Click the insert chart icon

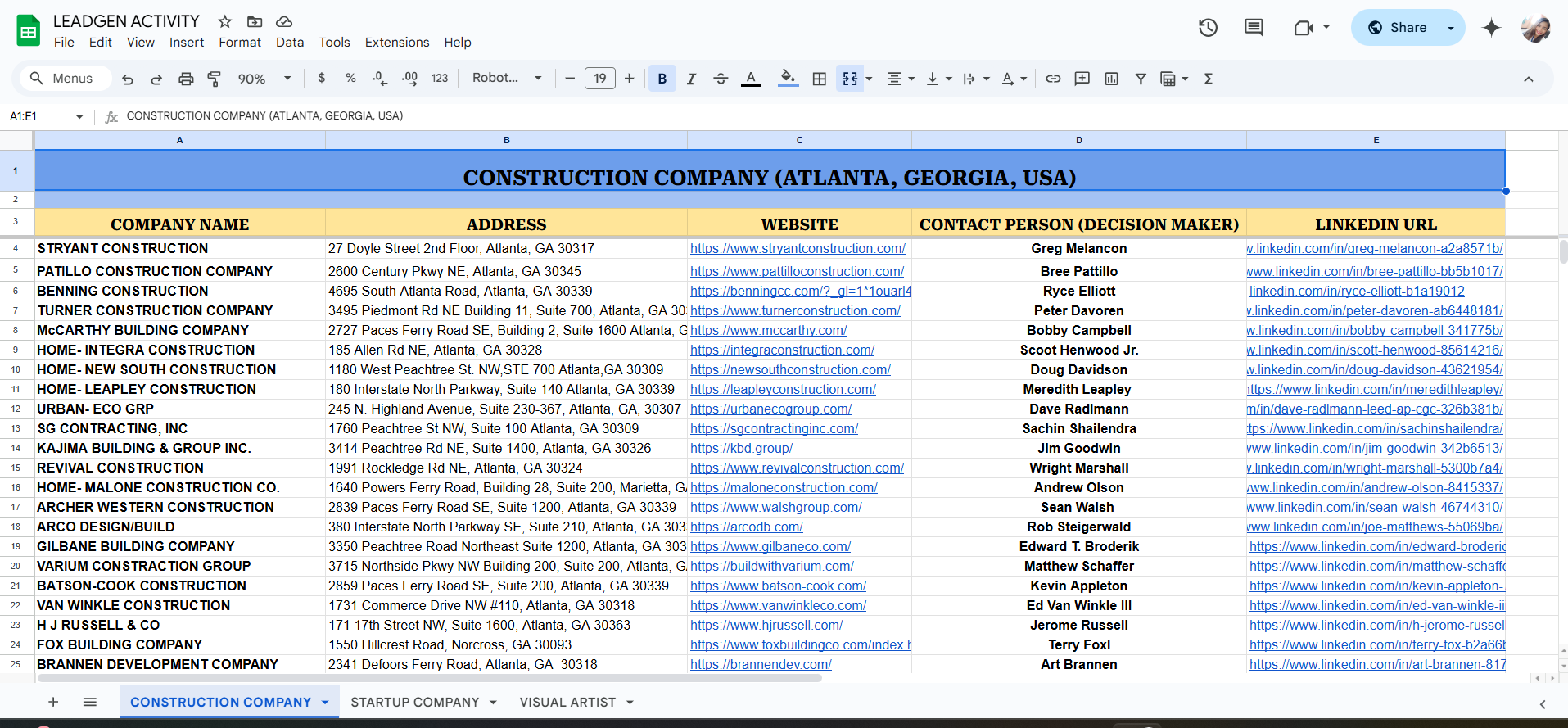point(1111,79)
